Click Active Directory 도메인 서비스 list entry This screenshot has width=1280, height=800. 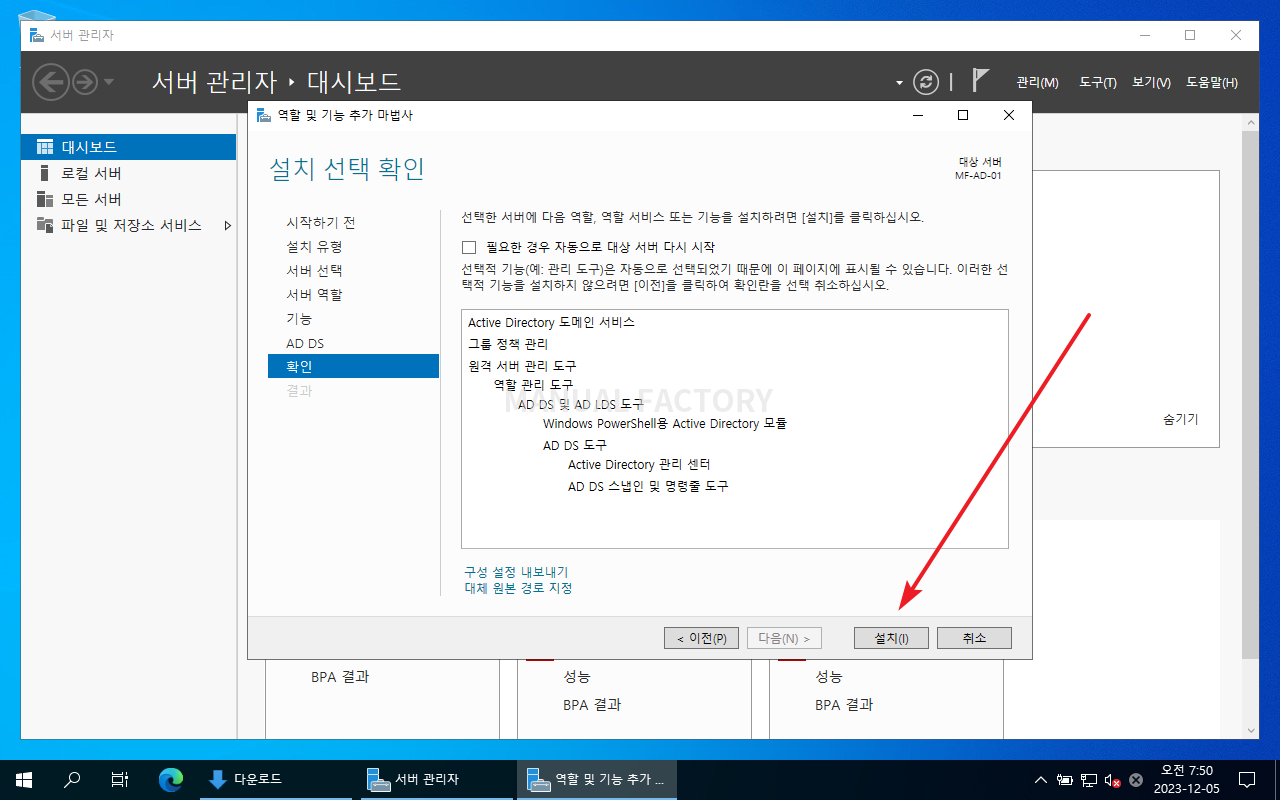[x=551, y=323]
